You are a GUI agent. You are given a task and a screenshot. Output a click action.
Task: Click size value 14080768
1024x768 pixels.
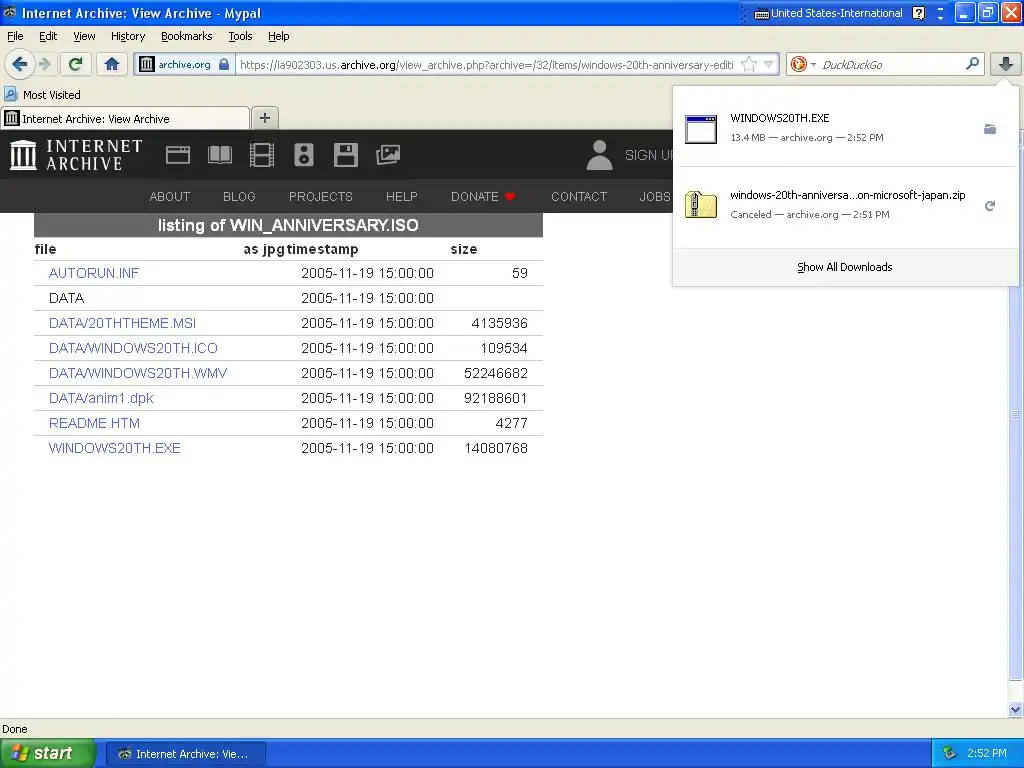click(496, 448)
